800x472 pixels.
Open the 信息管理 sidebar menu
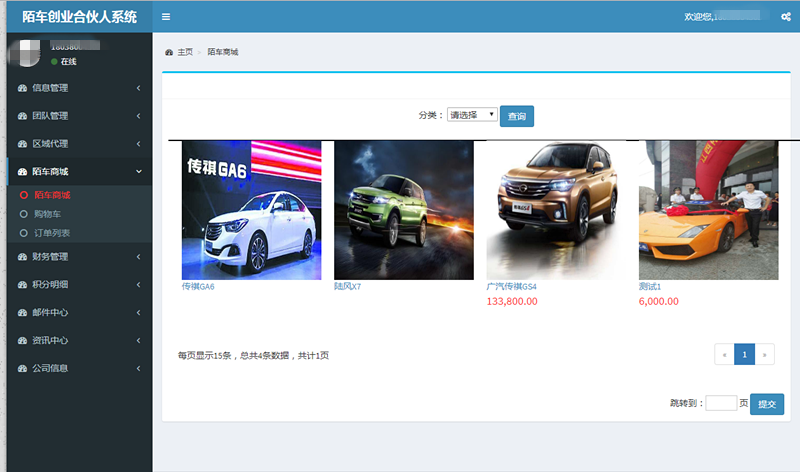(x=80, y=88)
